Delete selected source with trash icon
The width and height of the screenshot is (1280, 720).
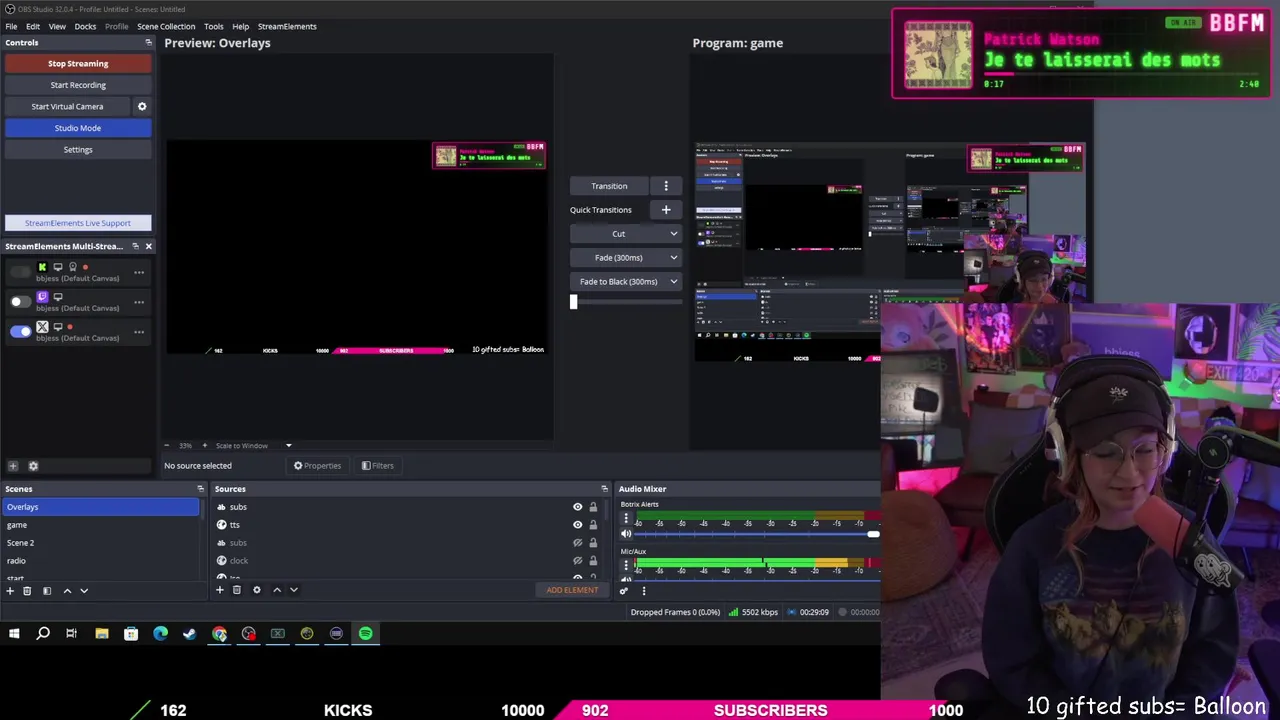point(237,590)
